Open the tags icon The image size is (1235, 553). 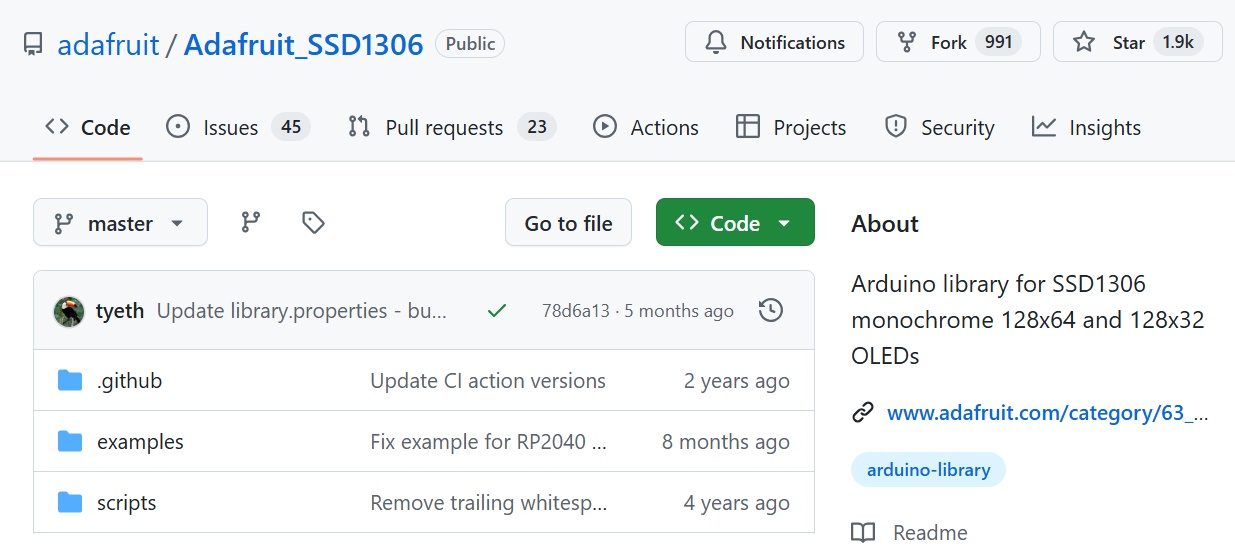coord(313,223)
